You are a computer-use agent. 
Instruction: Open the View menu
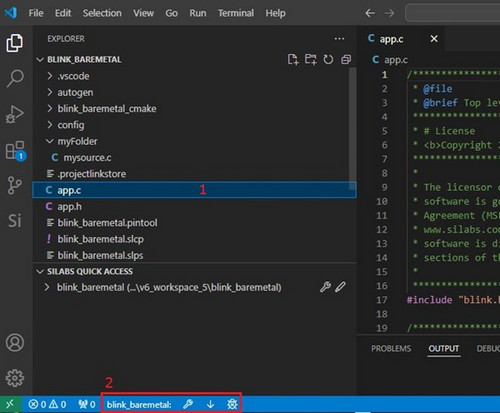[144, 13]
